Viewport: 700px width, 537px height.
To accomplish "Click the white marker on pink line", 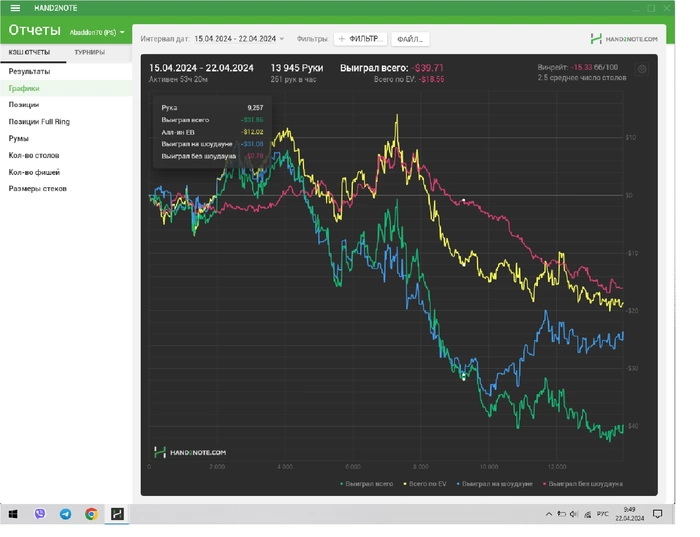I will [x=463, y=200].
